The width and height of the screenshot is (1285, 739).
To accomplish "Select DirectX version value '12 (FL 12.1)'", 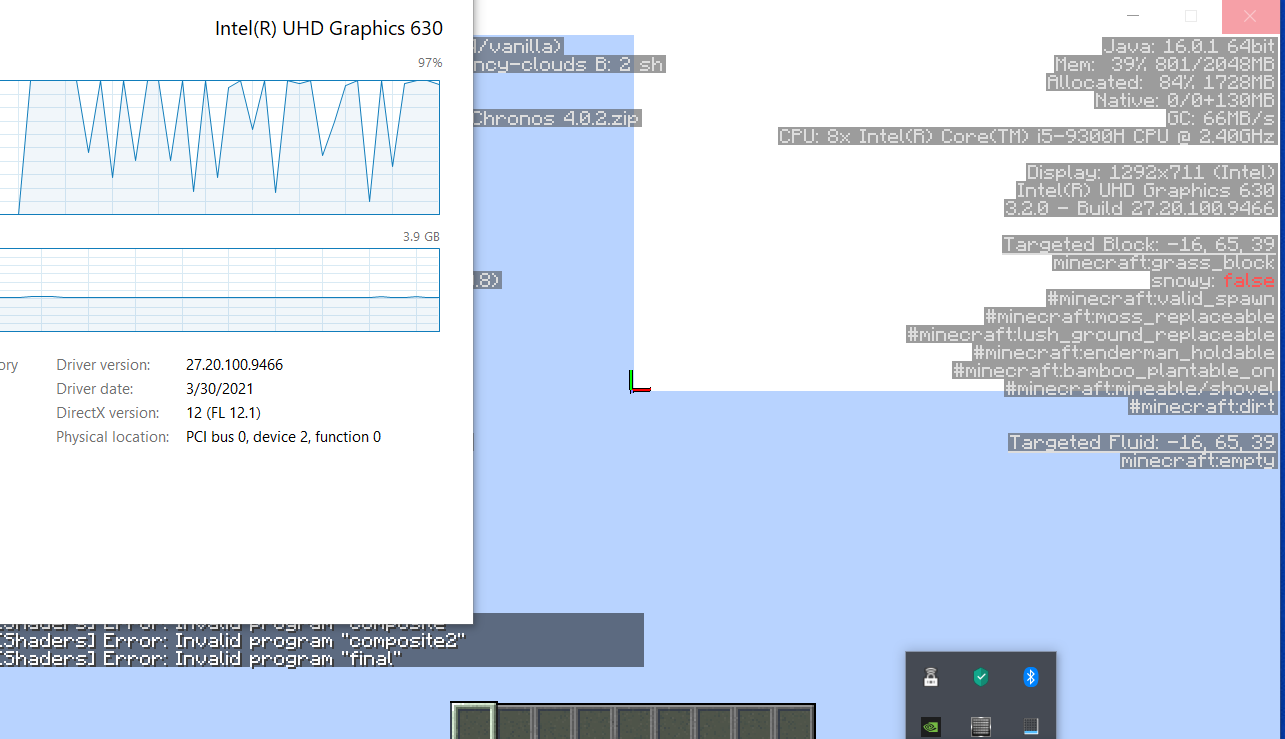I will 223,413.
